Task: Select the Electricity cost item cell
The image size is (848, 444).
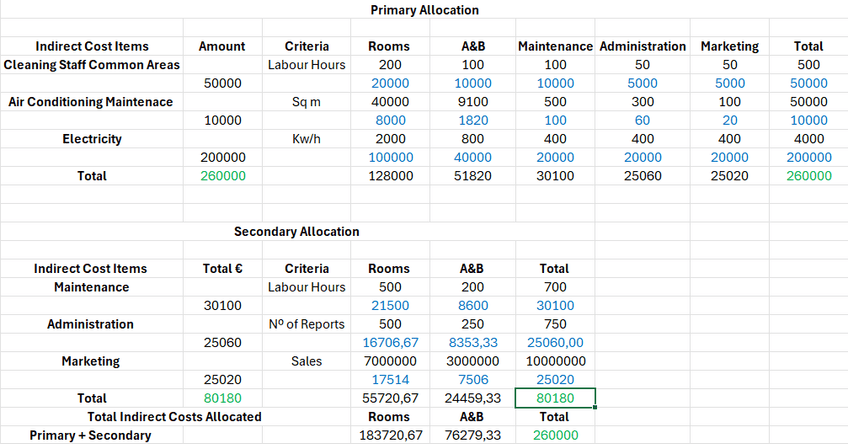Action: [x=91, y=139]
